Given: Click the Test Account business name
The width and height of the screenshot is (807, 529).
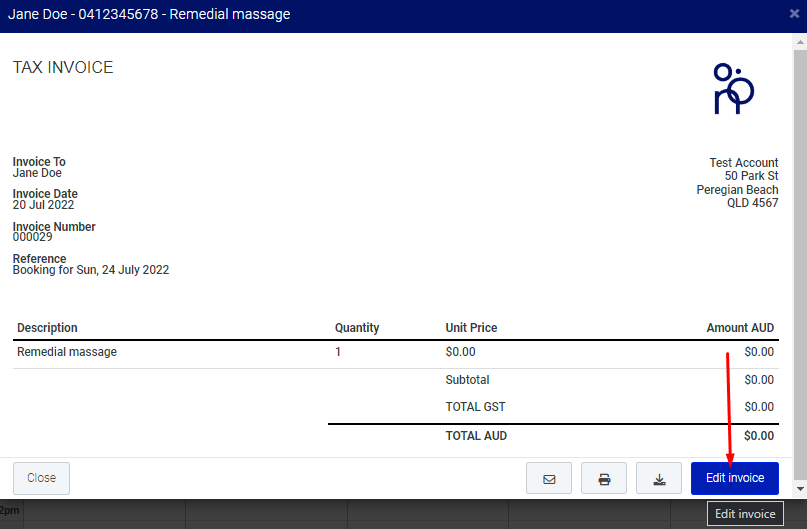Looking at the screenshot, I should (x=744, y=163).
